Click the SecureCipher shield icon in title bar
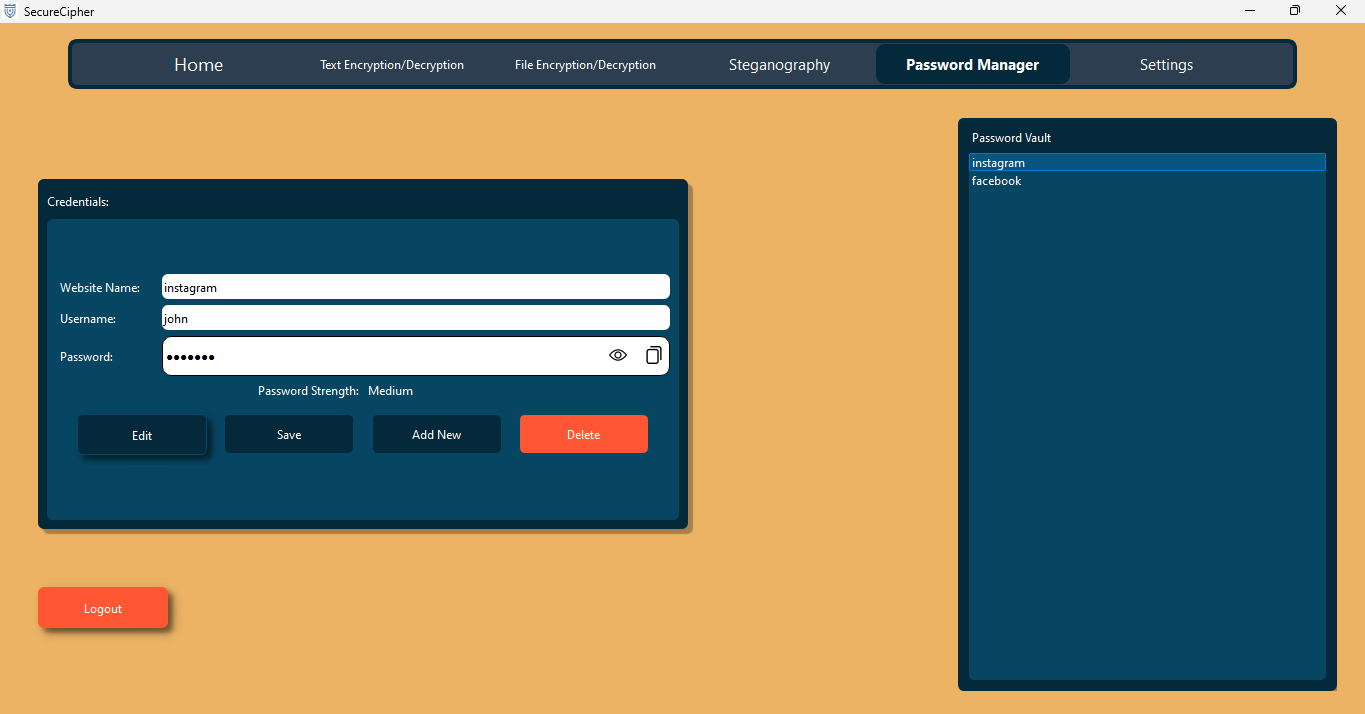Screen dimensions: 1365x714 (x=10, y=11)
